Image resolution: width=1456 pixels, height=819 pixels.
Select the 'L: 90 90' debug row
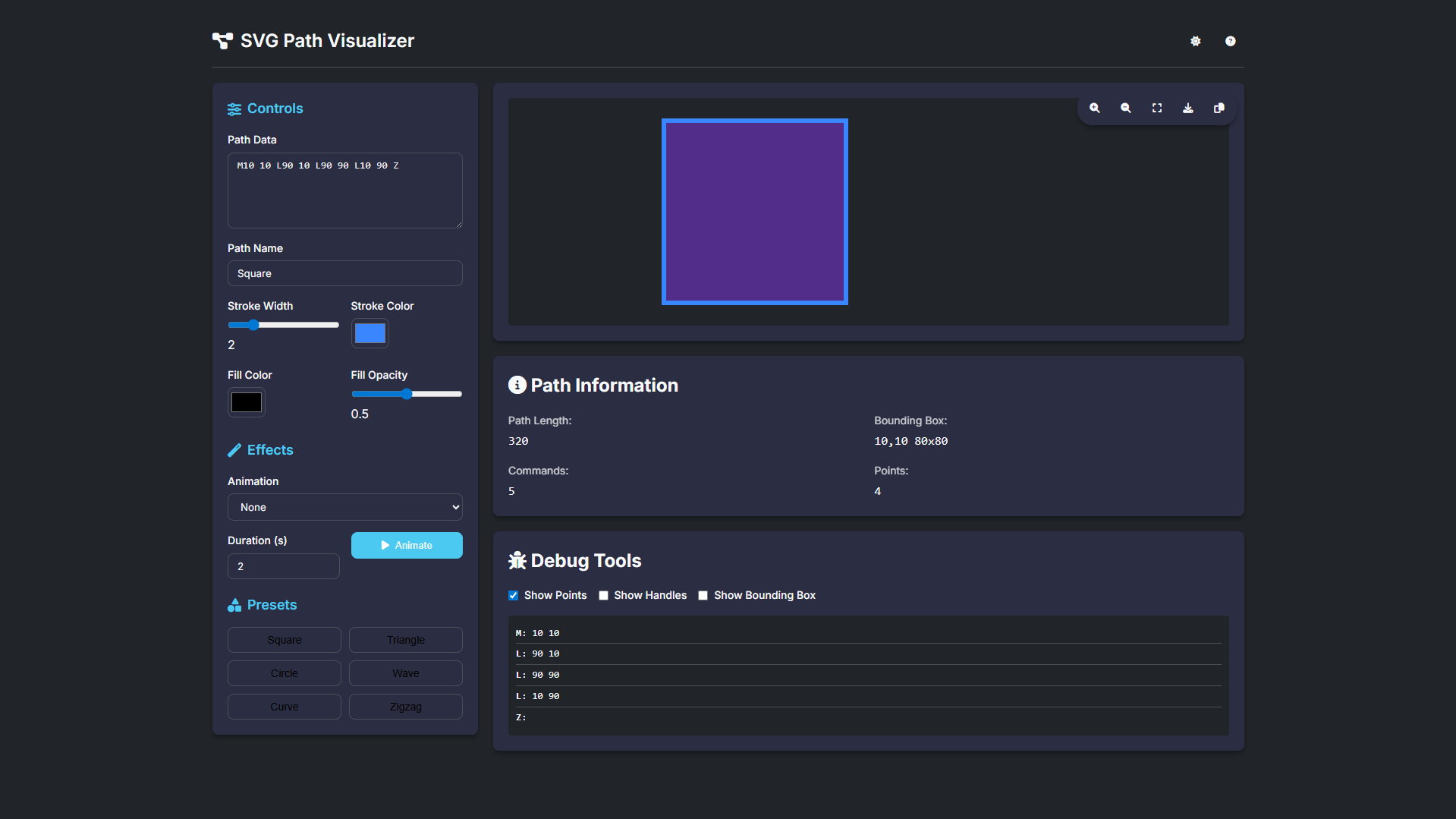click(x=869, y=675)
